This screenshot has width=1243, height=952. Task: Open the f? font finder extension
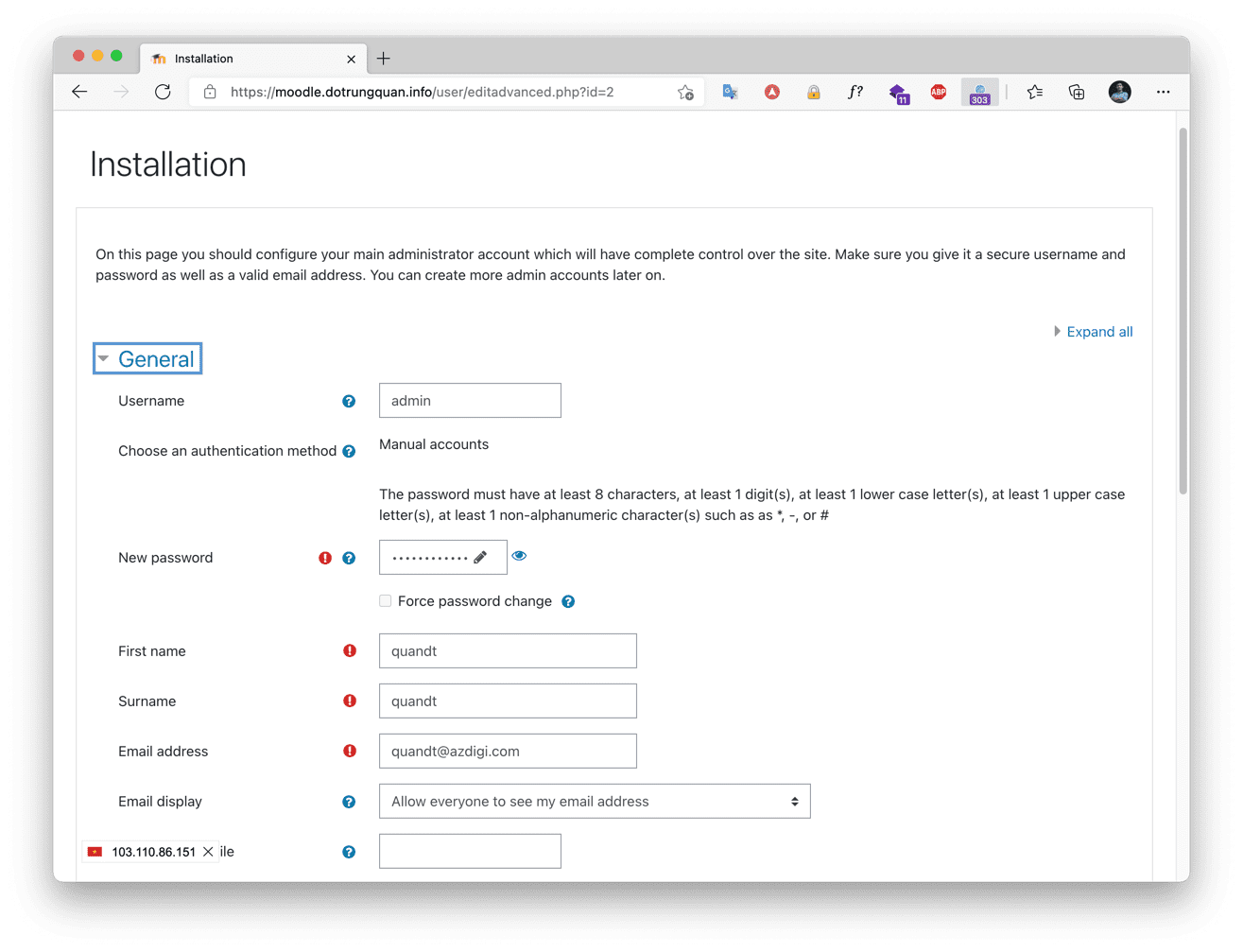click(855, 92)
